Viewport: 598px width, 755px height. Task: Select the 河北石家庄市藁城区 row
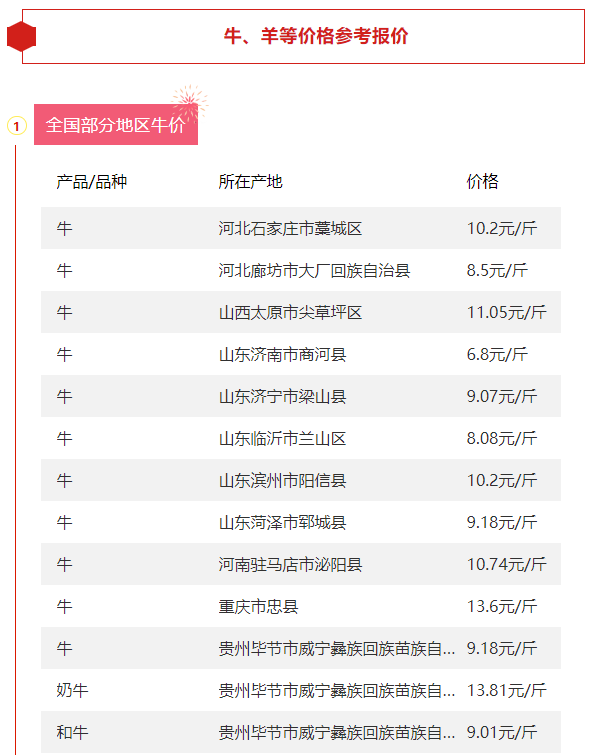pos(301,228)
